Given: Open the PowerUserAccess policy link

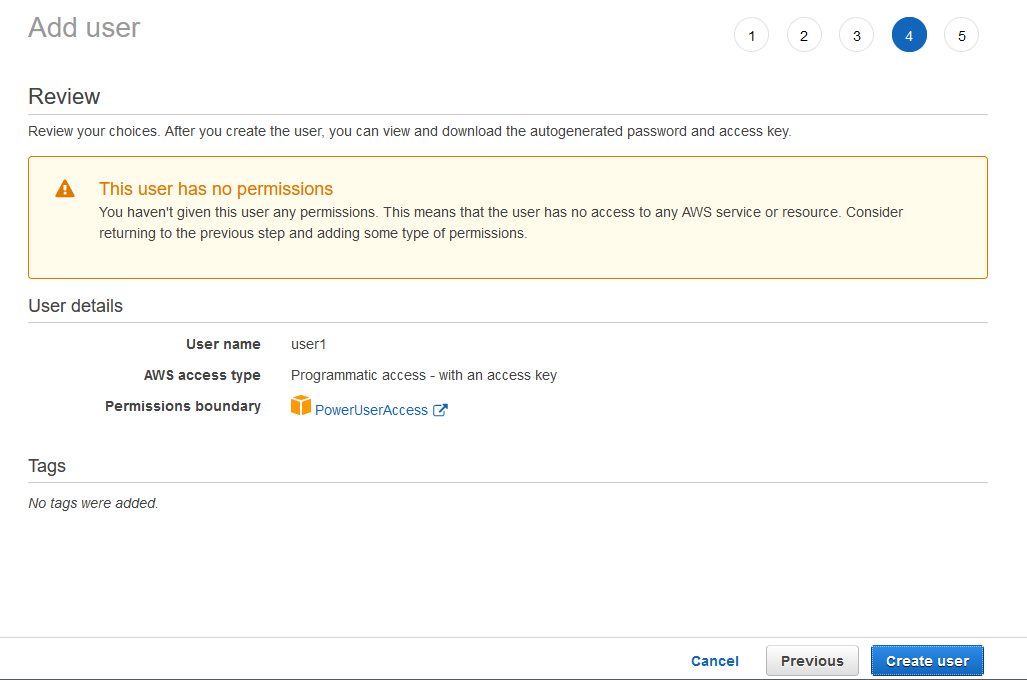Looking at the screenshot, I should (371, 410).
